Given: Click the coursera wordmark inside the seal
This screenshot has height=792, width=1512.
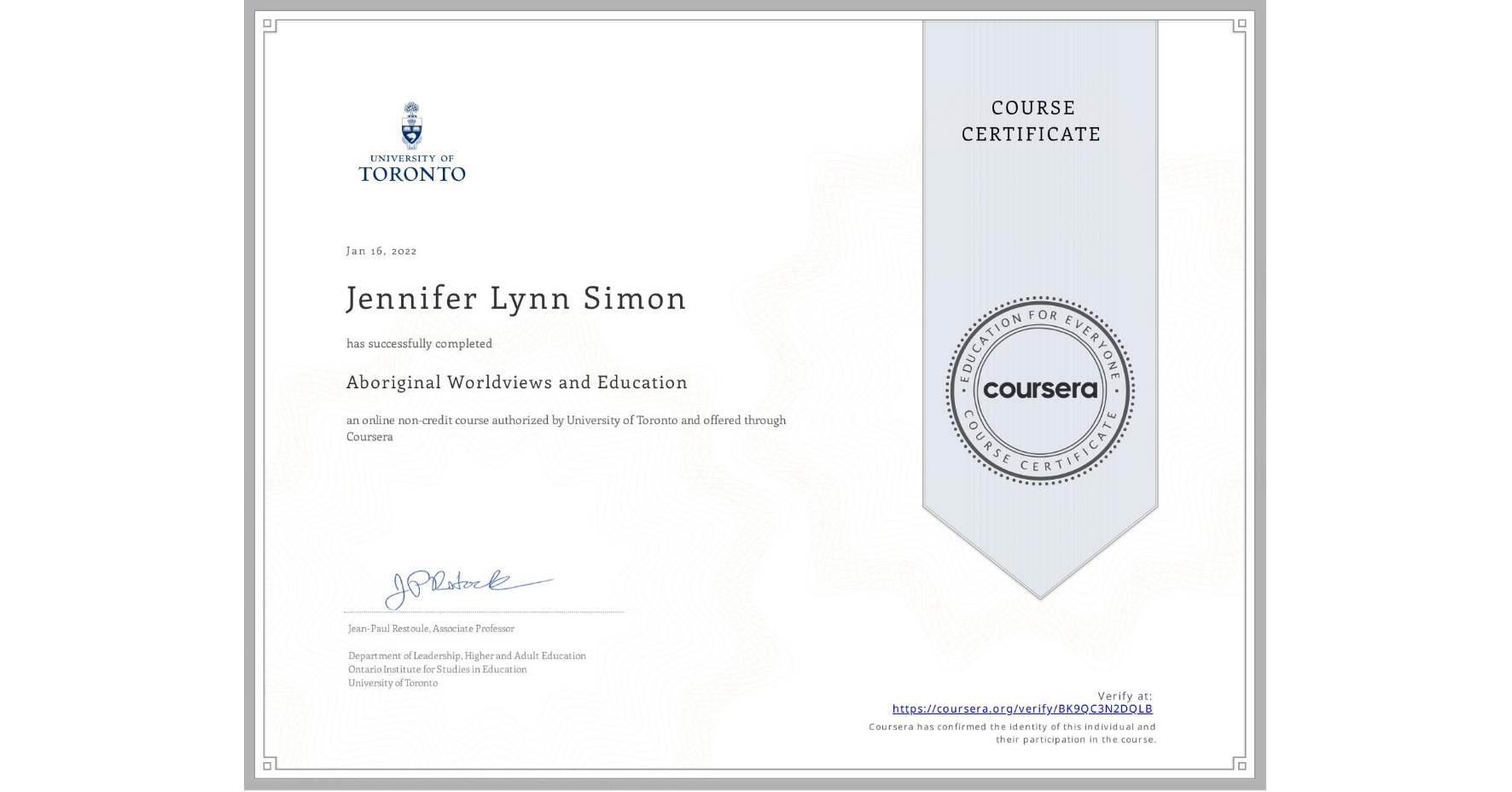Looking at the screenshot, I should [1040, 391].
